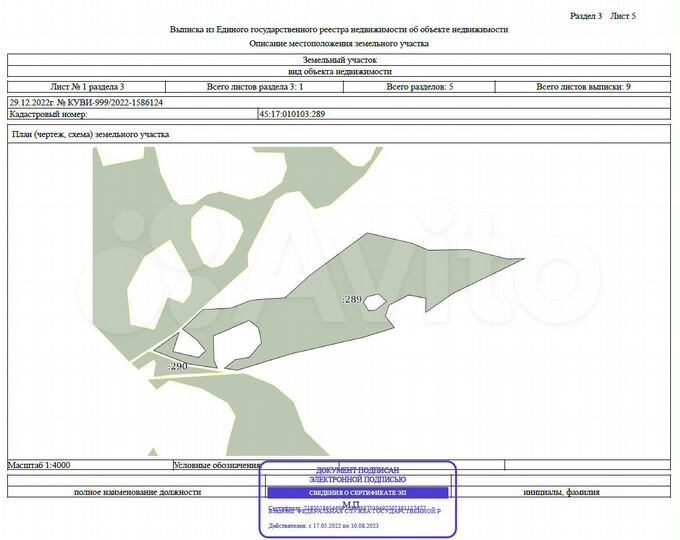
Task: Click the Всего разделов: 5 cell
Action: pyautogui.click(x=419, y=87)
